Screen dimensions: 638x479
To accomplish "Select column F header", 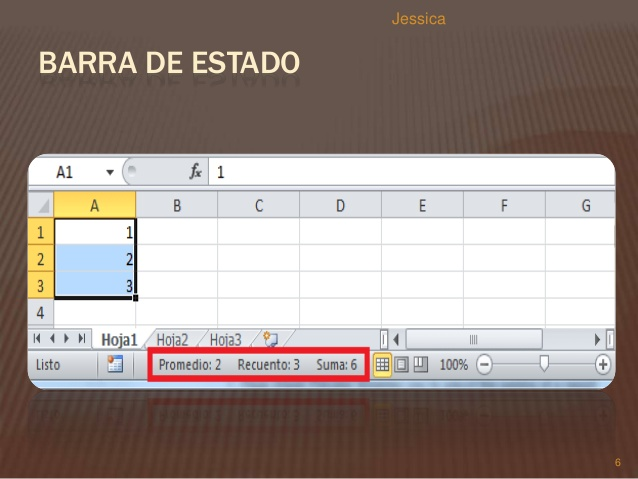I will [504, 206].
